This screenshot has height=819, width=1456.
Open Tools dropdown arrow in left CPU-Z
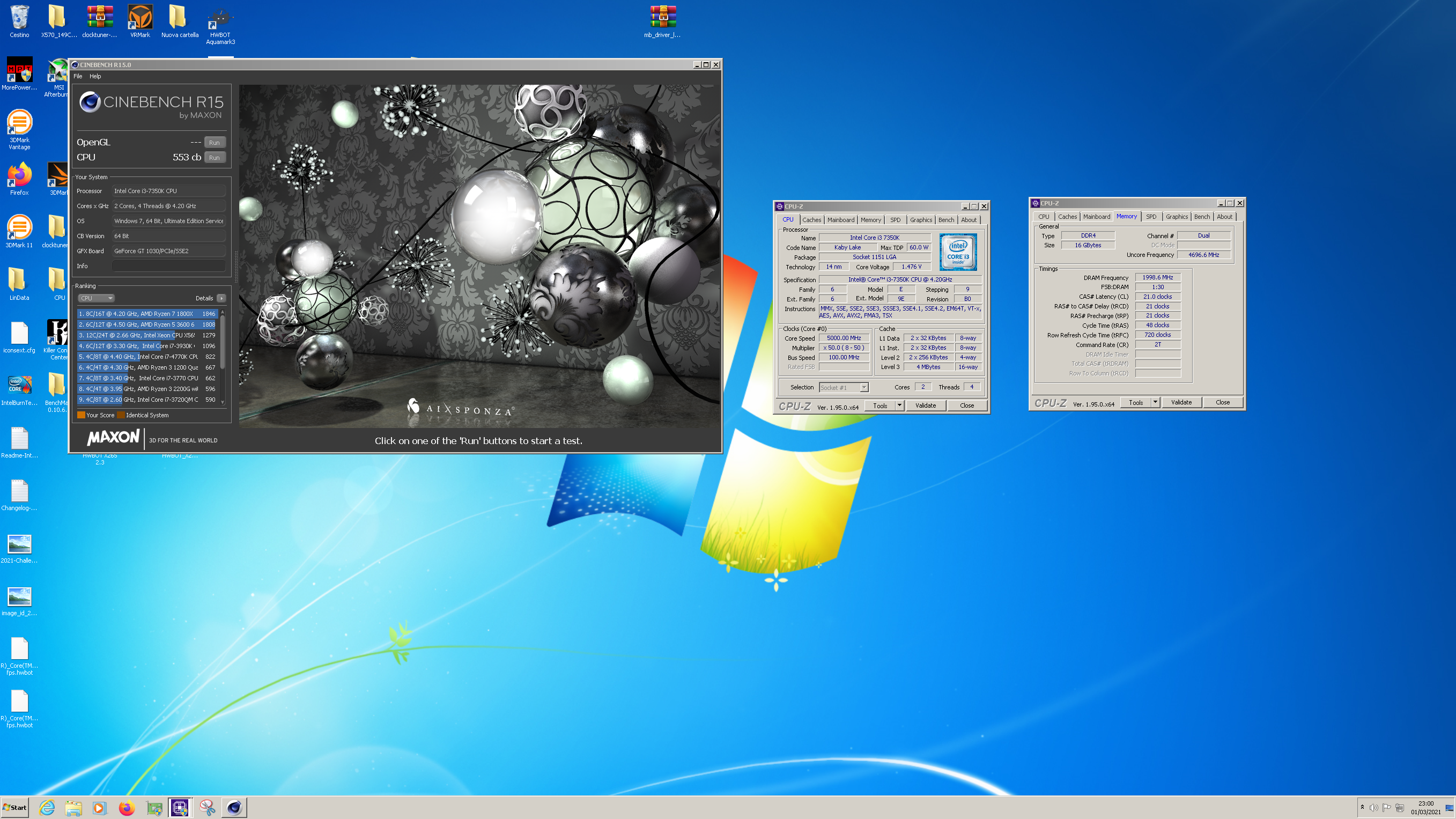point(899,406)
